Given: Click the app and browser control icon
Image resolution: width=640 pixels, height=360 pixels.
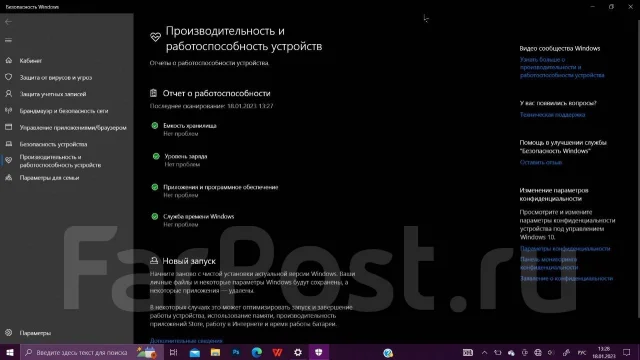Looking at the screenshot, I should coord(9,127).
